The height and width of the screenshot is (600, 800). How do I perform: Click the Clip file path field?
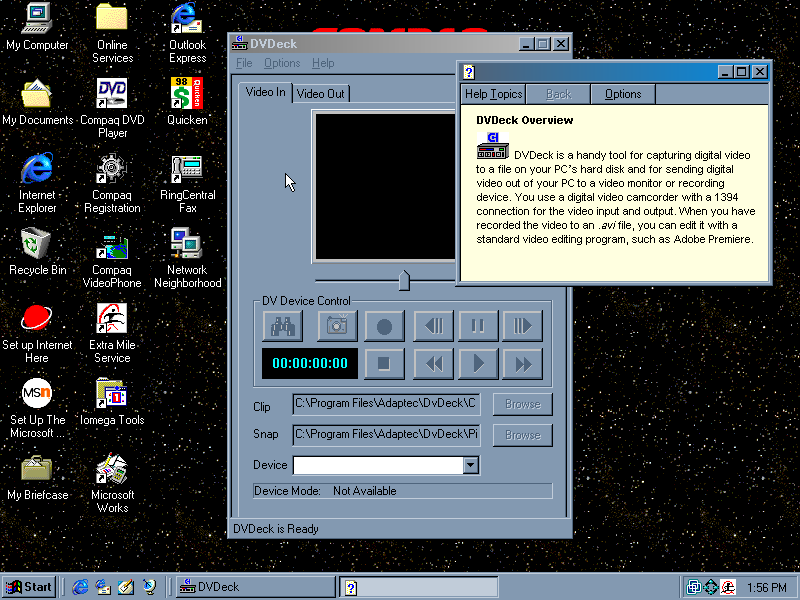click(x=386, y=404)
